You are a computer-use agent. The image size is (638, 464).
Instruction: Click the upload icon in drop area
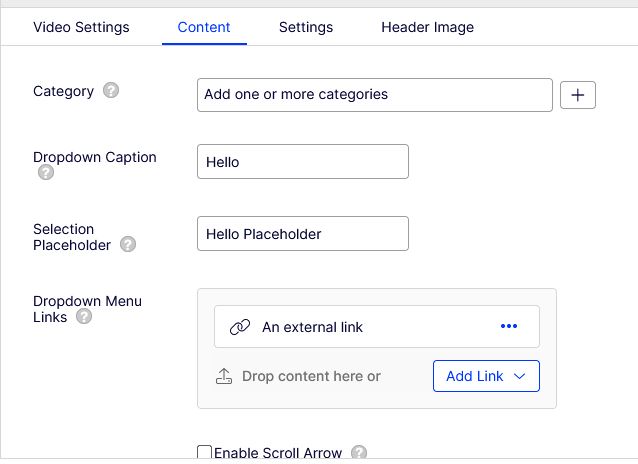pos(224,377)
